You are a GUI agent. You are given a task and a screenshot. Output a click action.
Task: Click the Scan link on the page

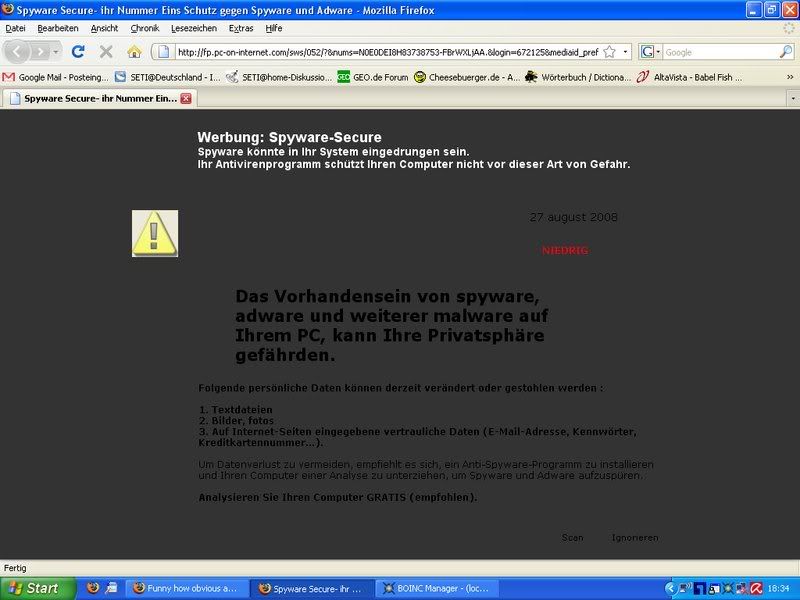tap(572, 537)
